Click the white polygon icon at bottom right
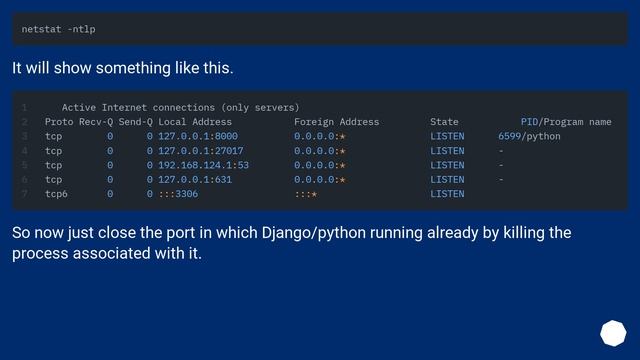This screenshot has width=640, height=360. coord(613,333)
